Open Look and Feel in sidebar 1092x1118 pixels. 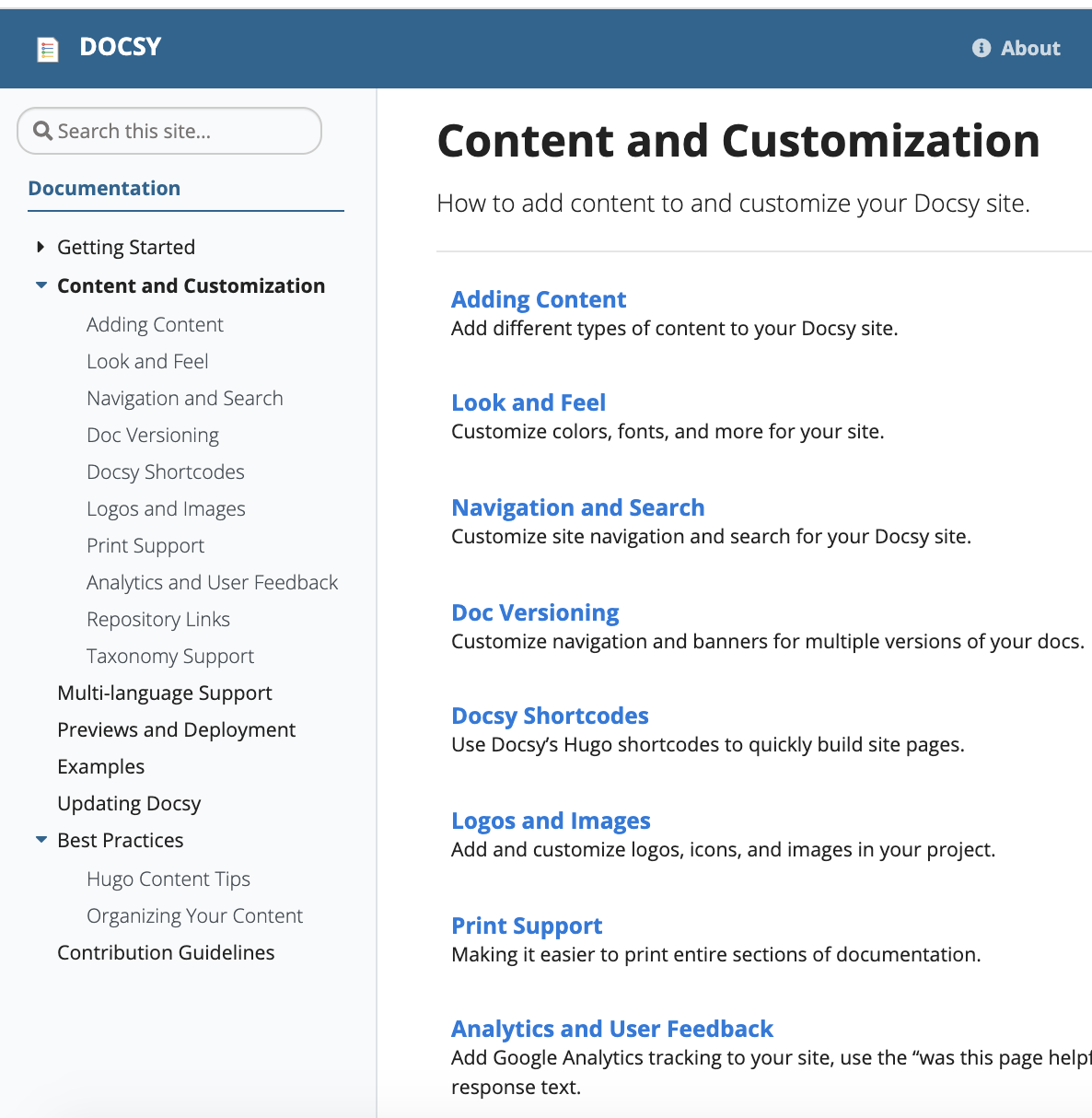pos(147,361)
